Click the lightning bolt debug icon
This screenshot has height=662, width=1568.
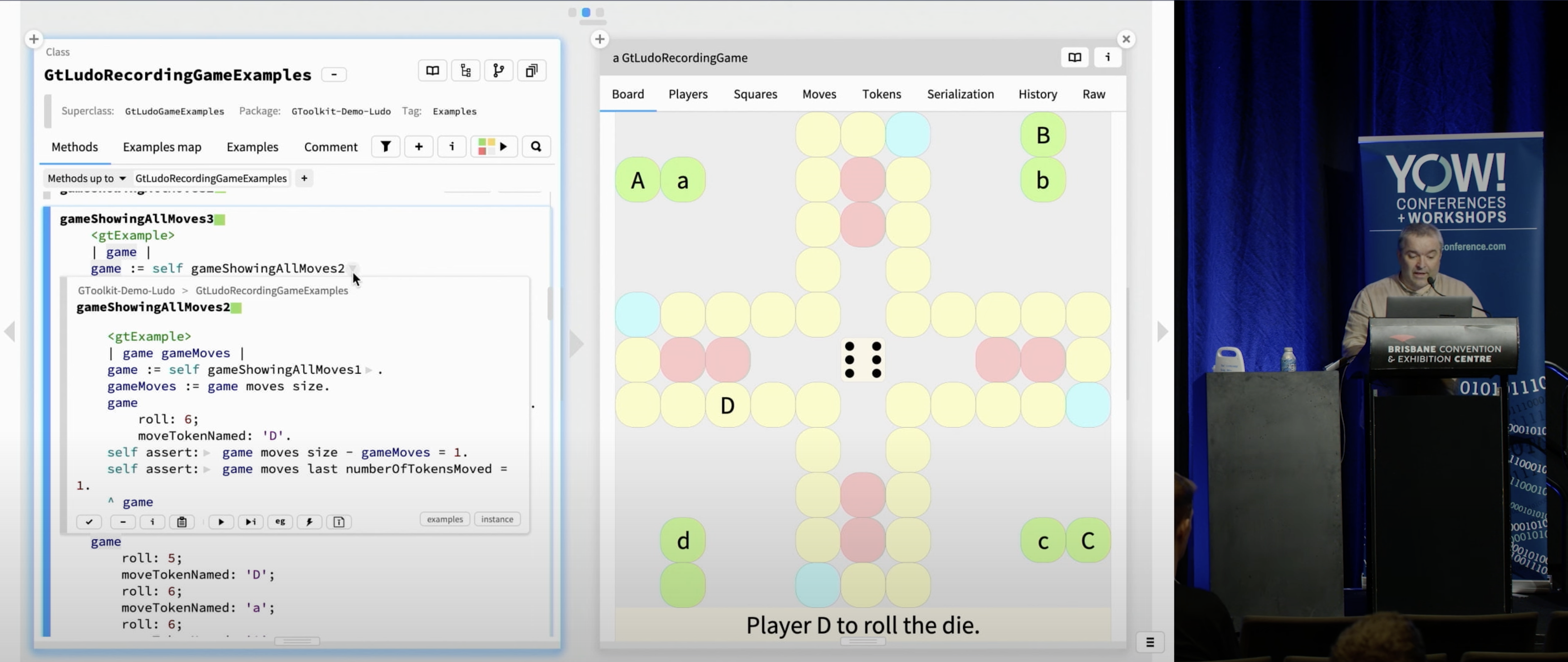point(309,522)
